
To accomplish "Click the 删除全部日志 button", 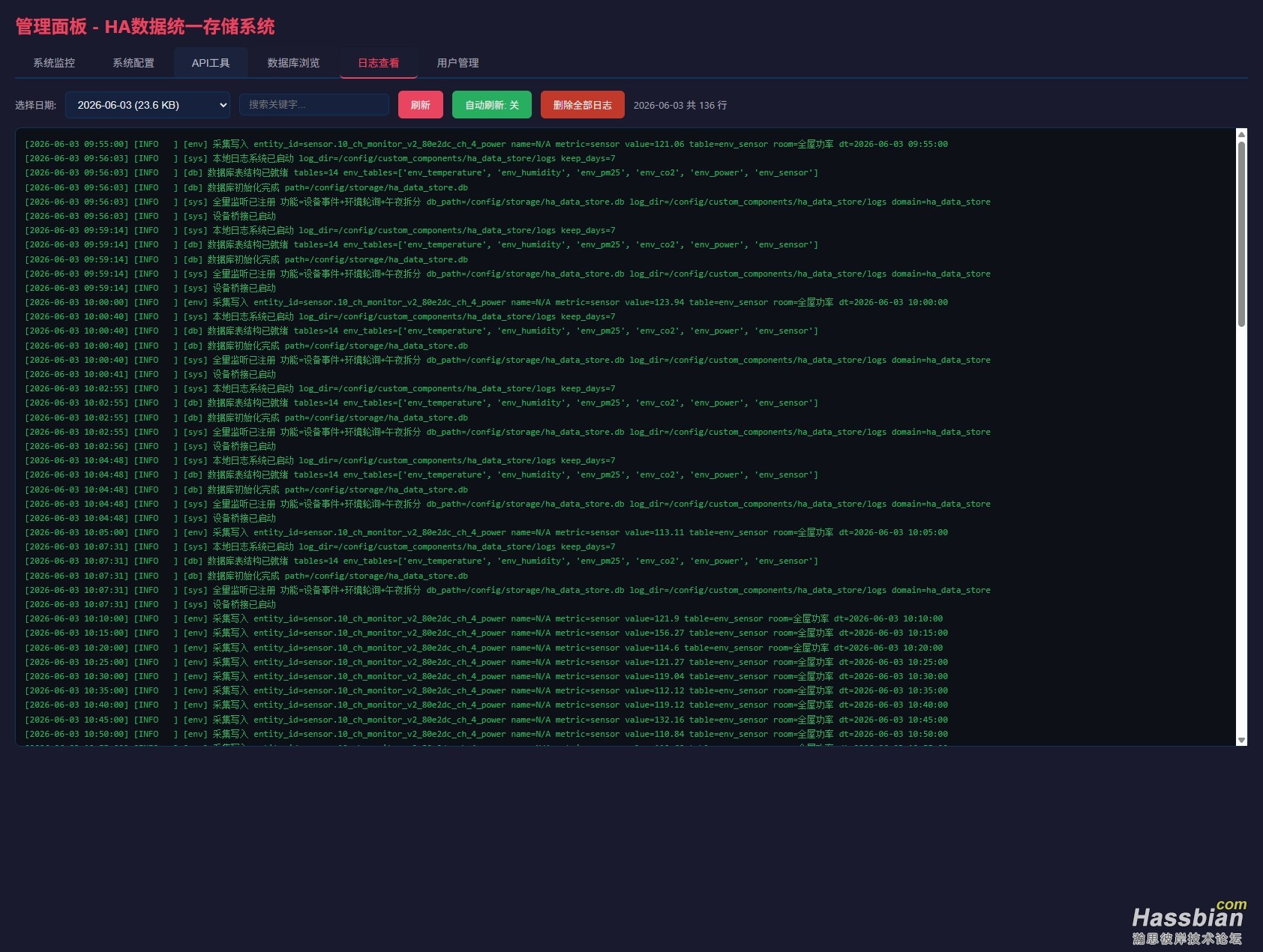I will (583, 105).
